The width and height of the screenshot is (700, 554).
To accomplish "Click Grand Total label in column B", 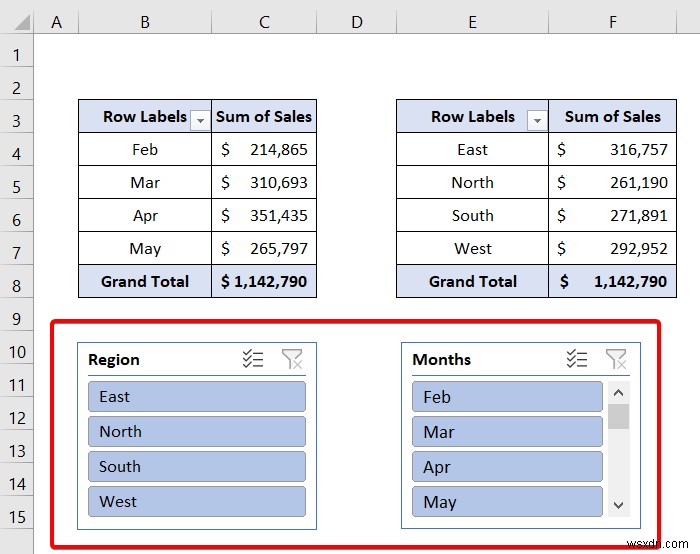I will point(145,281).
